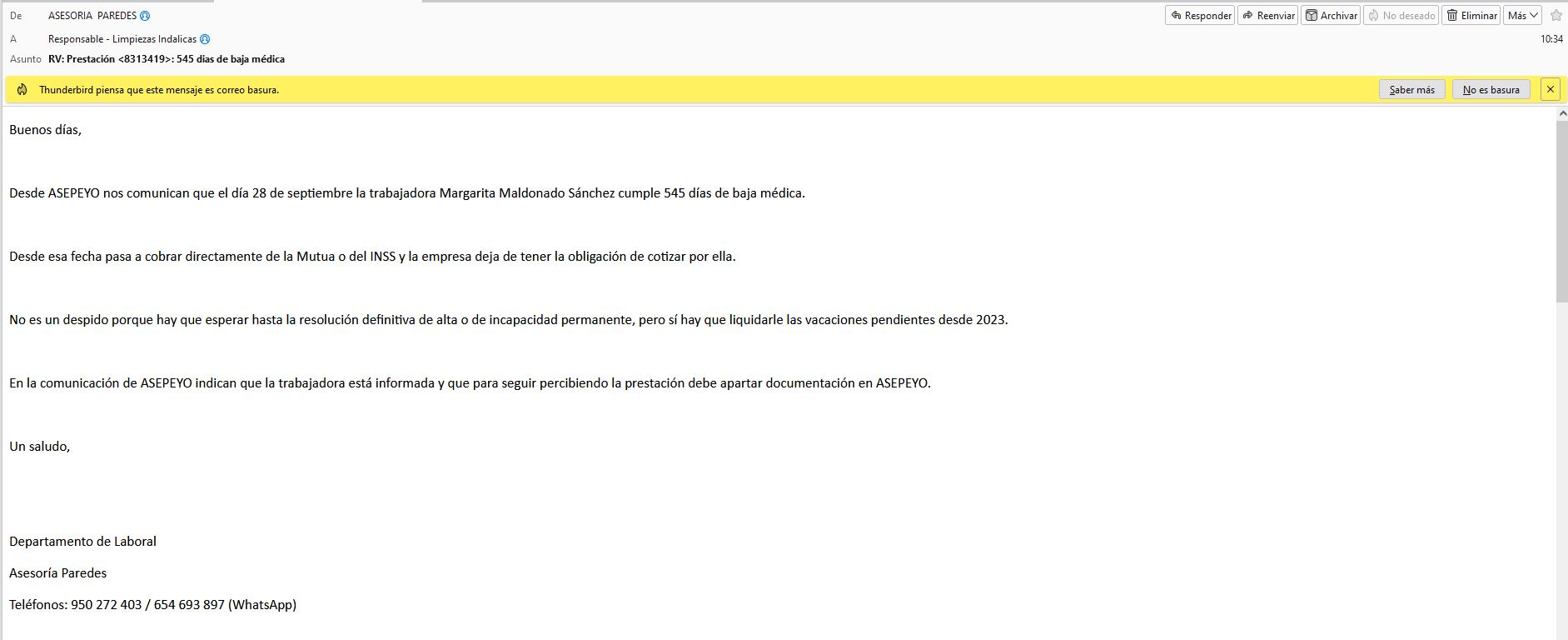Click the subject line RV: Prestación
Image resolution: width=1568 pixels, height=640 pixels.
click(167, 59)
